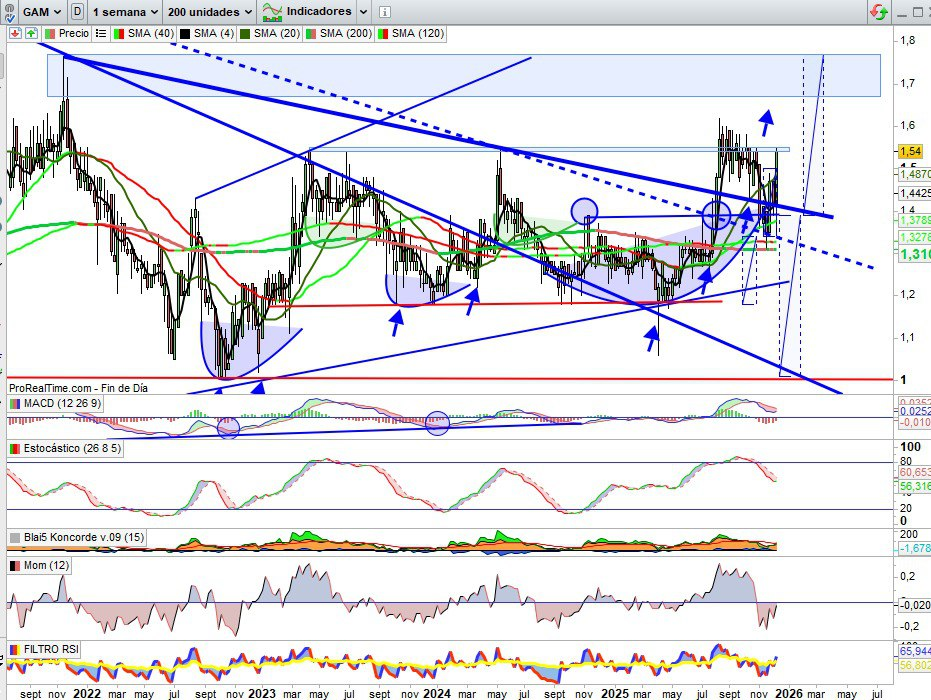The width and height of the screenshot is (931, 700).
Task: Open the MACD (12 26 9) label
Action: (62, 404)
